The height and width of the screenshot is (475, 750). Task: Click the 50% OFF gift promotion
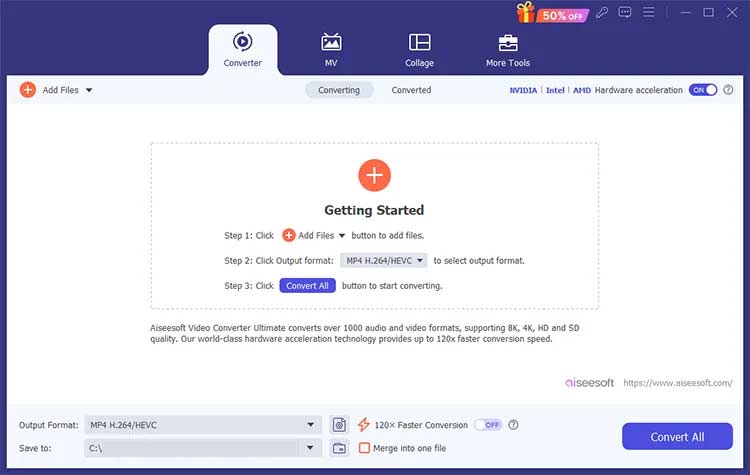click(552, 13)
